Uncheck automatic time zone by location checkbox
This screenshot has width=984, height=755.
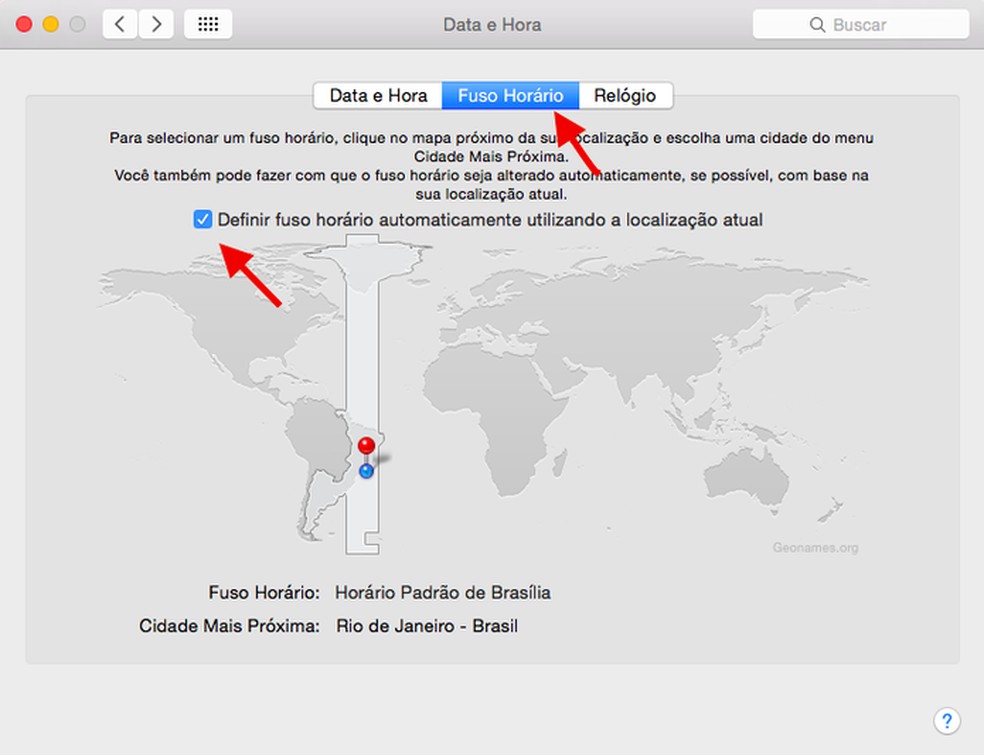coord(203,219)
